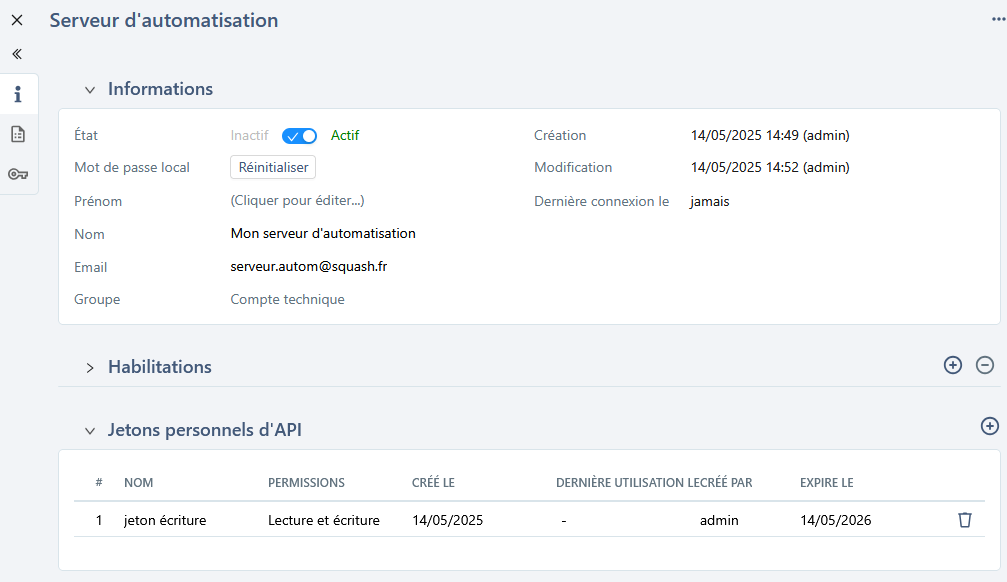This screenshot has width=1007, height=582.
Task: Add a new habilitation with the plus icon
Action: (x=953, y=365)
